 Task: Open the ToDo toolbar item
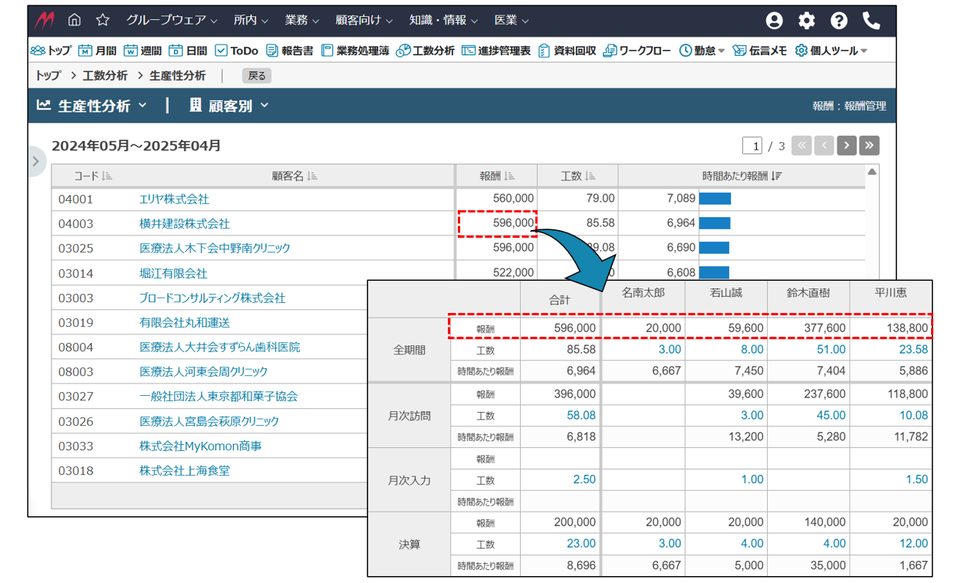point(236,50)
